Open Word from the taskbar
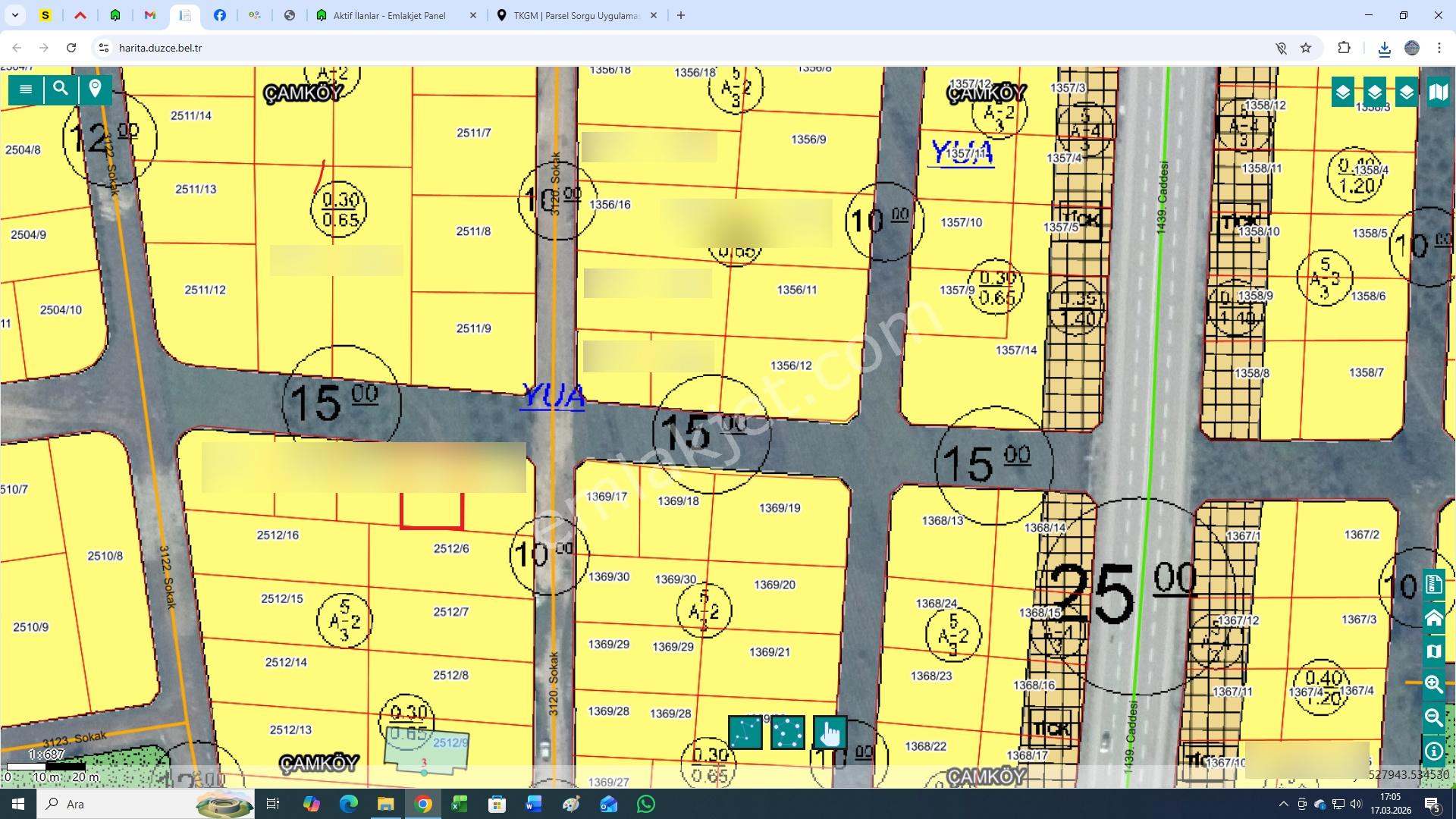The width and height of the screenshot is (1456, 819). (534, 804)
